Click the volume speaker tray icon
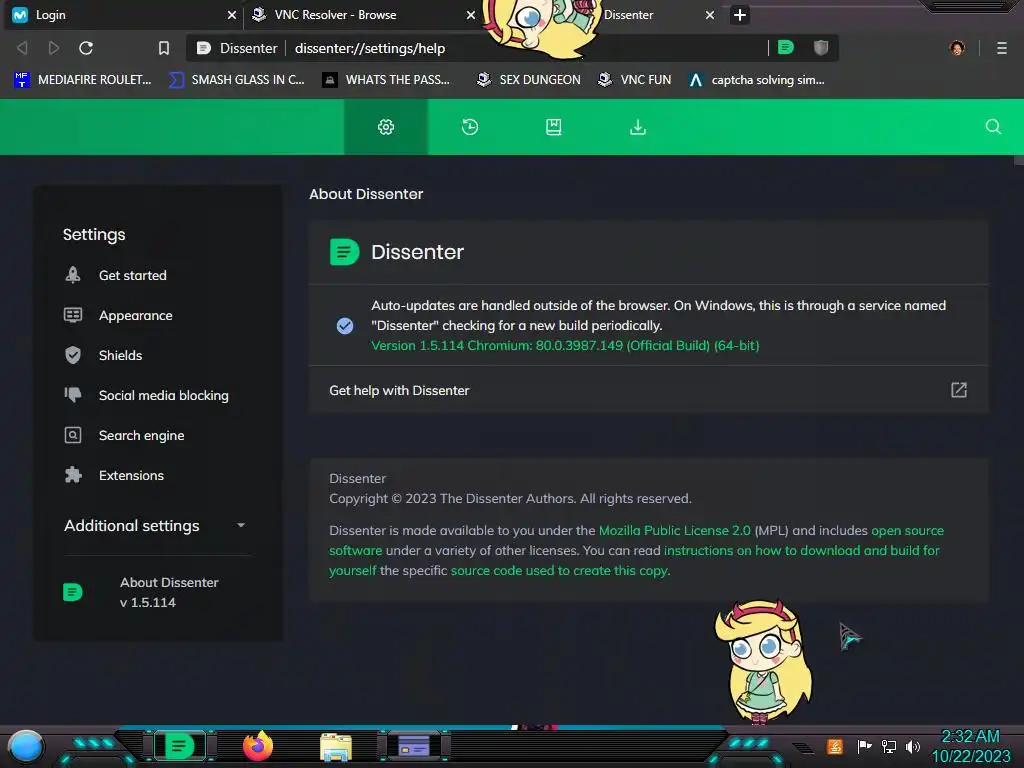This screenshot has height=768, width=1024. click(x=912, y=746)
